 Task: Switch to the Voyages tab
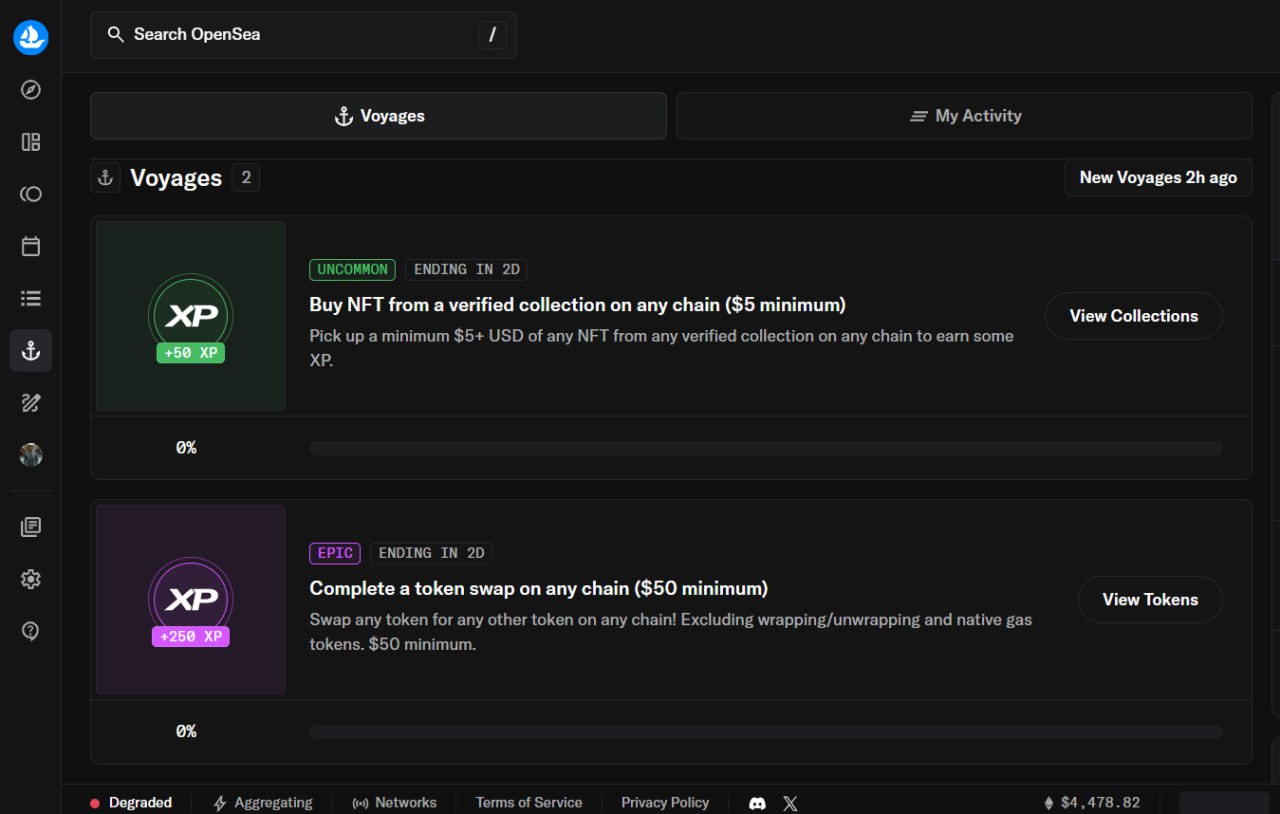[x=378, y=116]
